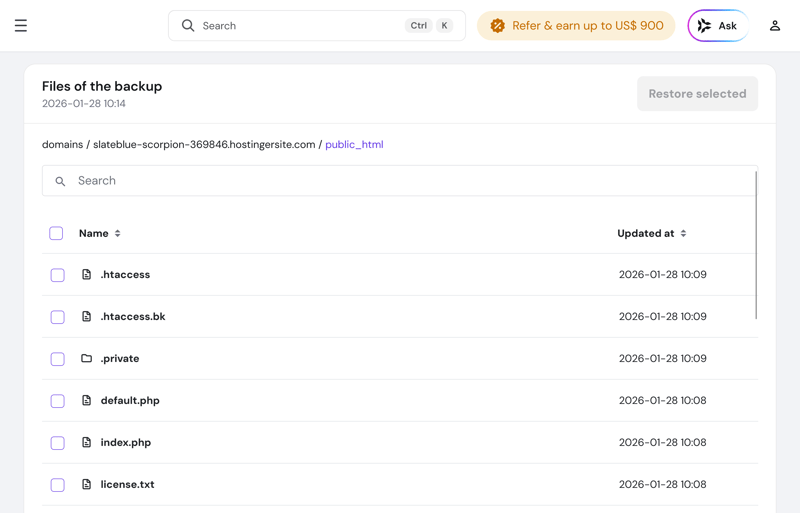Focus the backup files search field
The width and height of the screenshot is (800, 513).
400,181
